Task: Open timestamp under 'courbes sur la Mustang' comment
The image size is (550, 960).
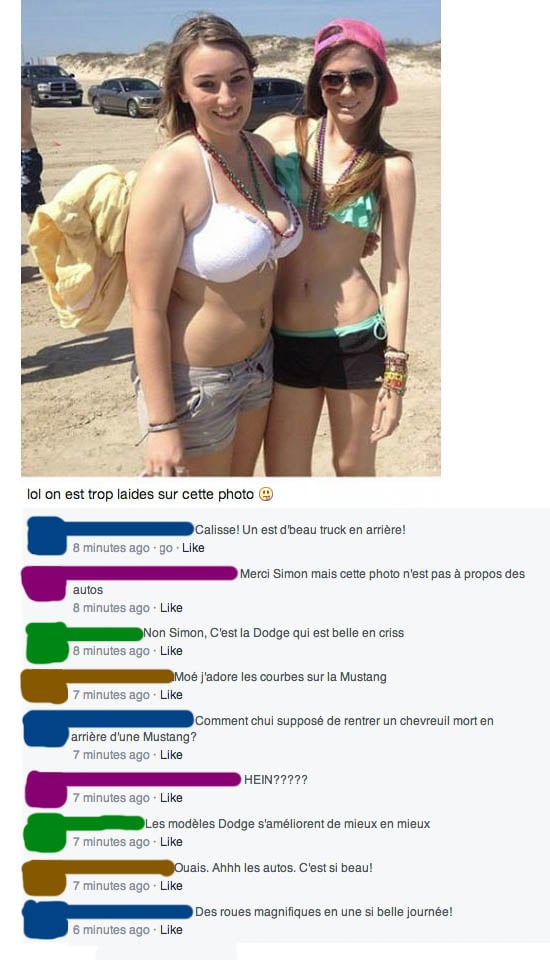Action: coord(111,695)
